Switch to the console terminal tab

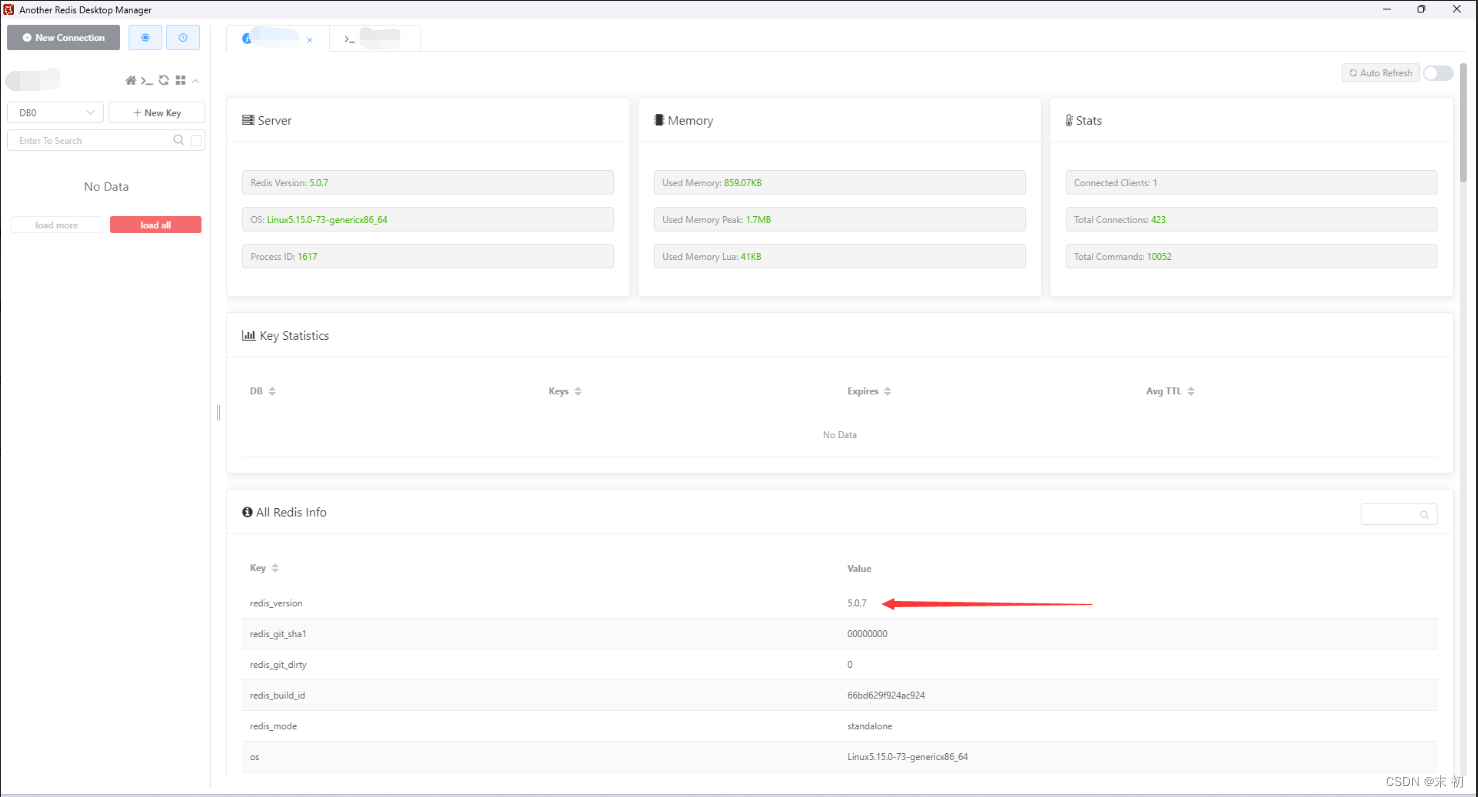tap(375, 39)
